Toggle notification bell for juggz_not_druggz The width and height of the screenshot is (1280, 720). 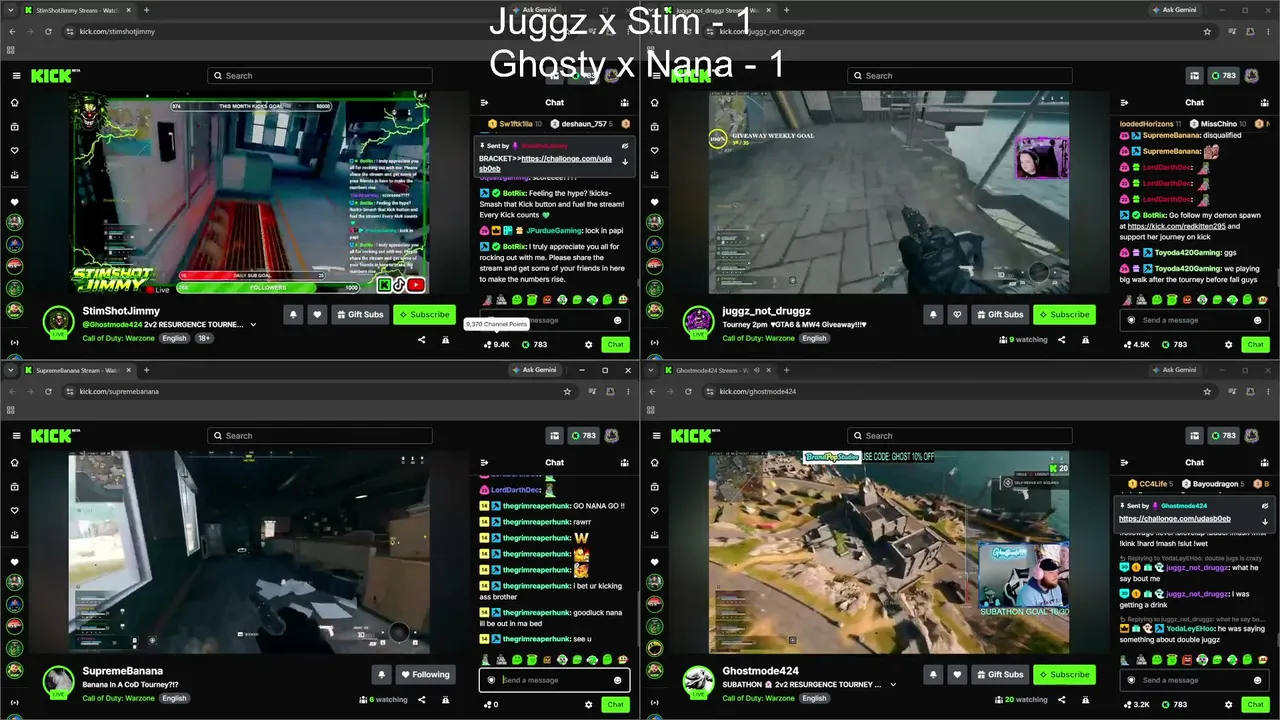click(x=933, y=314)
